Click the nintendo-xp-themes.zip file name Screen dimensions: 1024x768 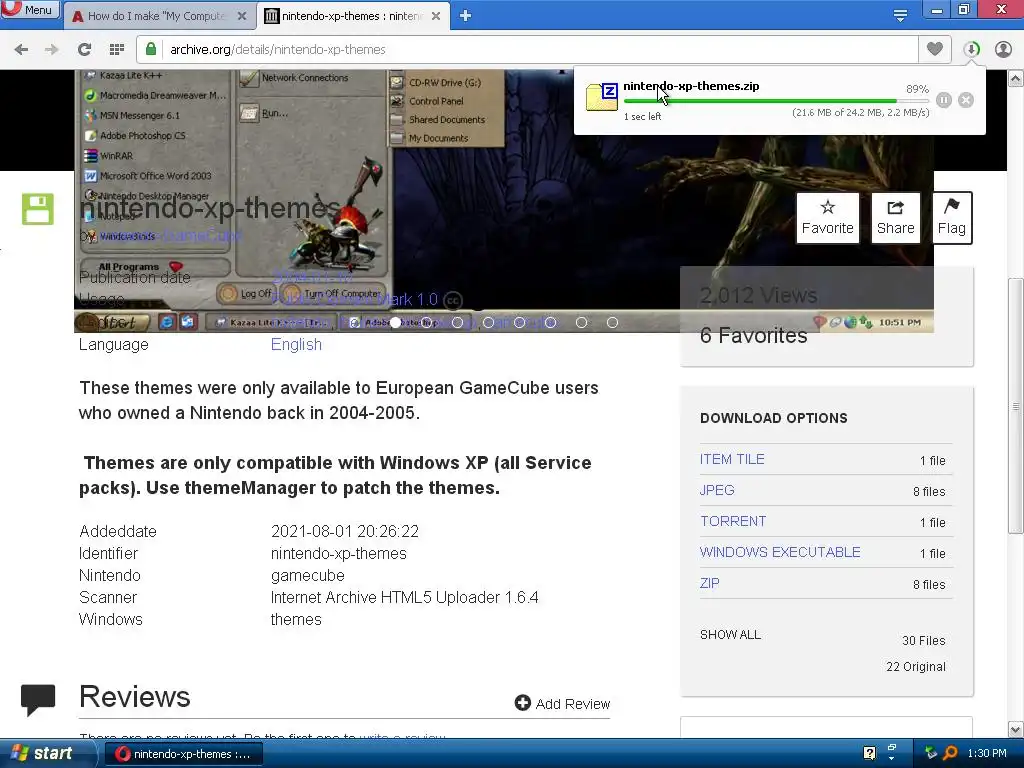pyautogui.click(x=691, y=86)
